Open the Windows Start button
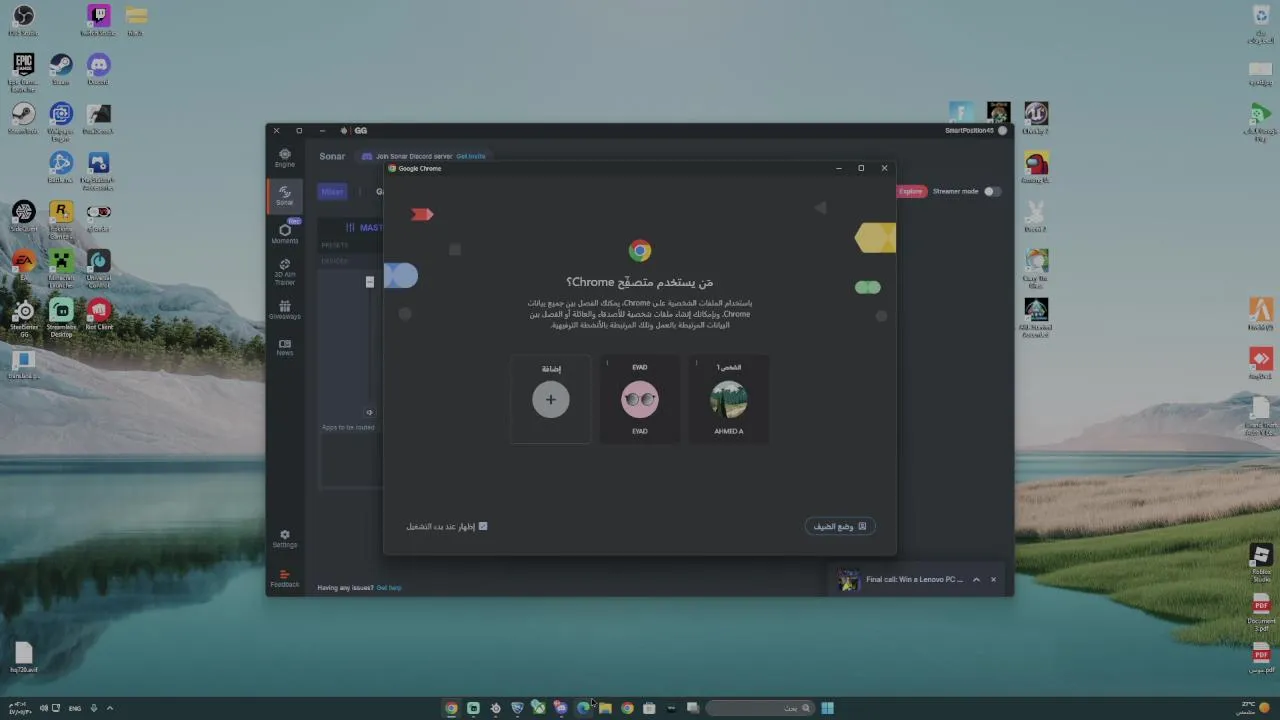 827,708
